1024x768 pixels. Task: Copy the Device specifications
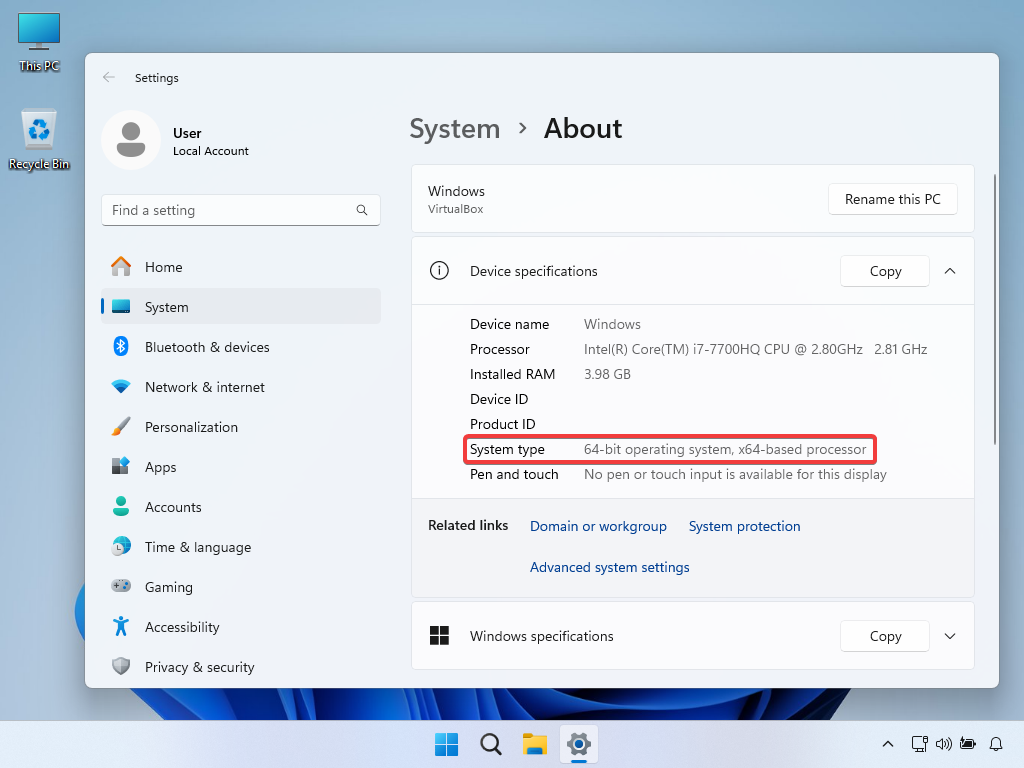(885, 271)
